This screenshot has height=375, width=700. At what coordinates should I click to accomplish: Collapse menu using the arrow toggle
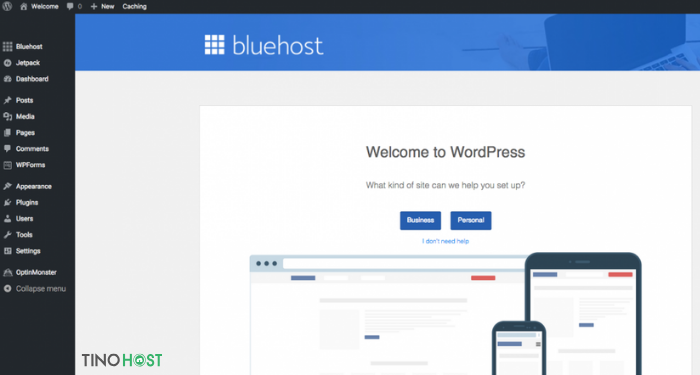8,289
